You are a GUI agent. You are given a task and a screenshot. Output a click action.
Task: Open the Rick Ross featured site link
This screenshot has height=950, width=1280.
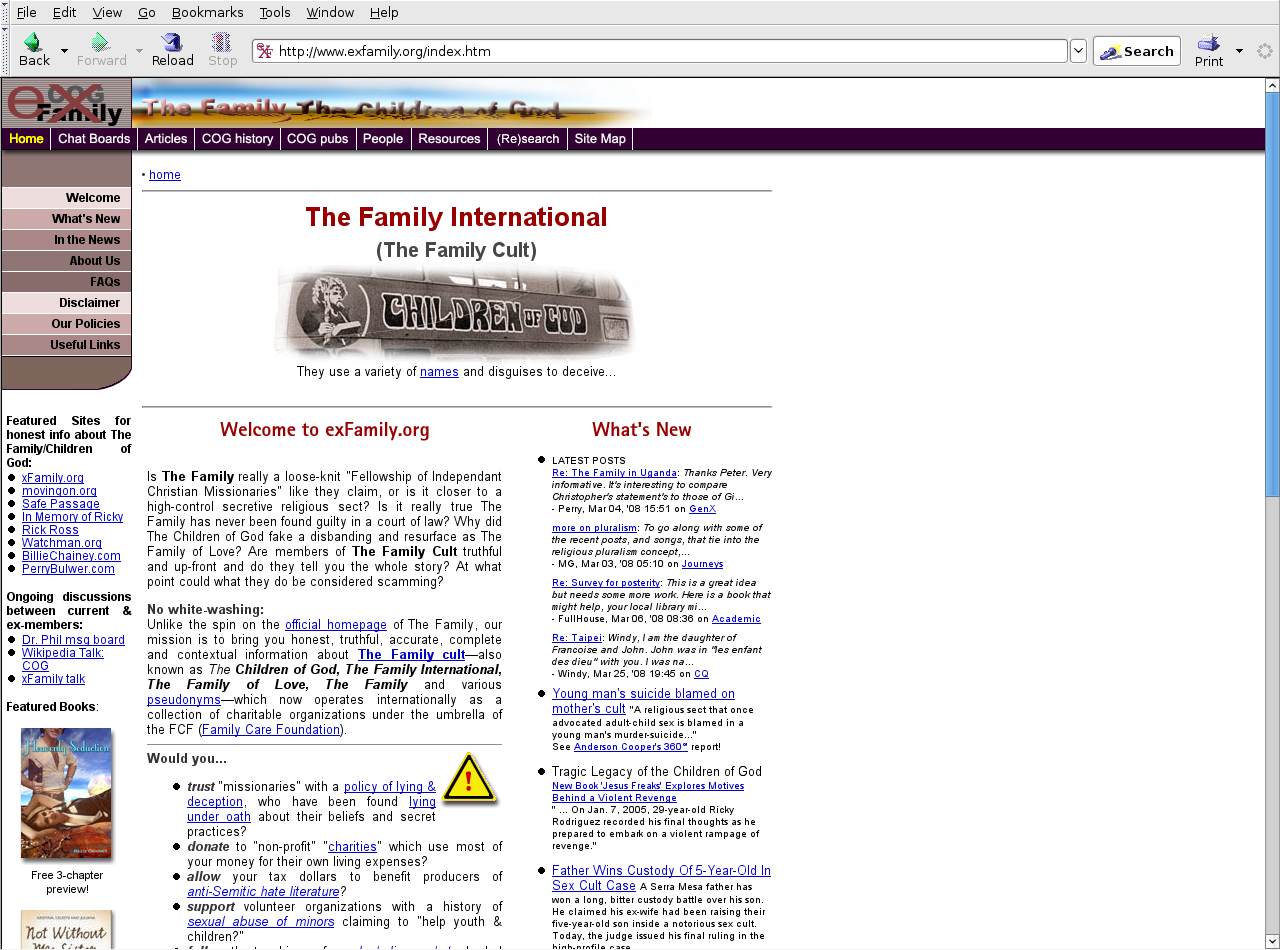(50, 530)
